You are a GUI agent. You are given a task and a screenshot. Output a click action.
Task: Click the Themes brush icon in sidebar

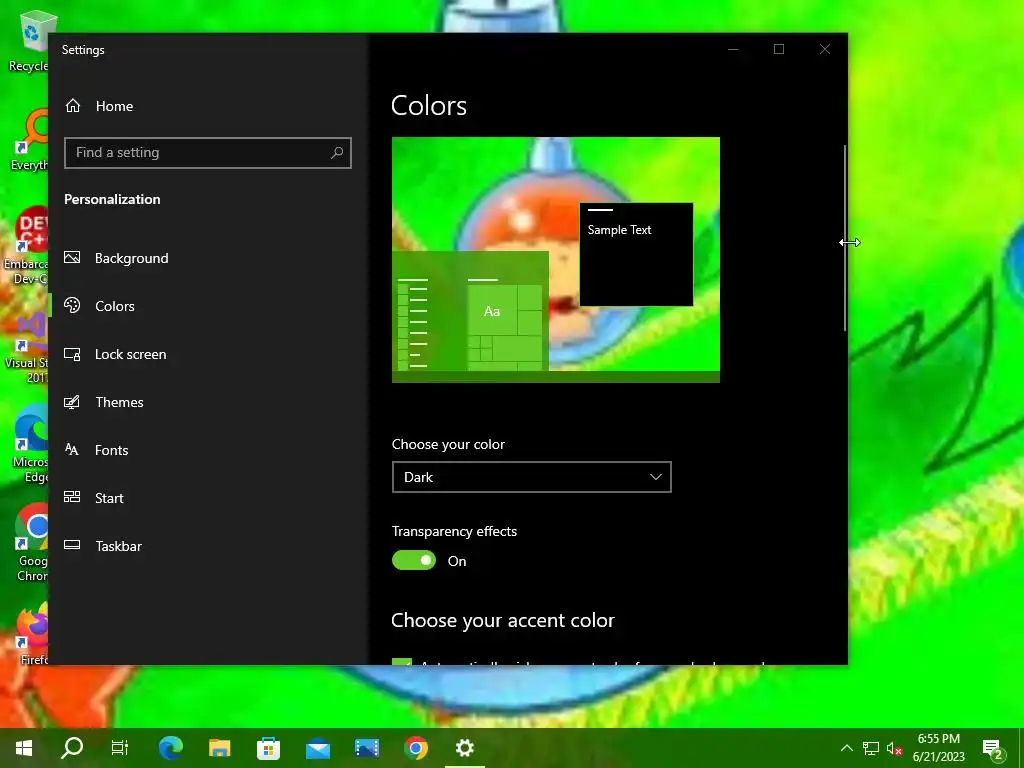[72, 402]
